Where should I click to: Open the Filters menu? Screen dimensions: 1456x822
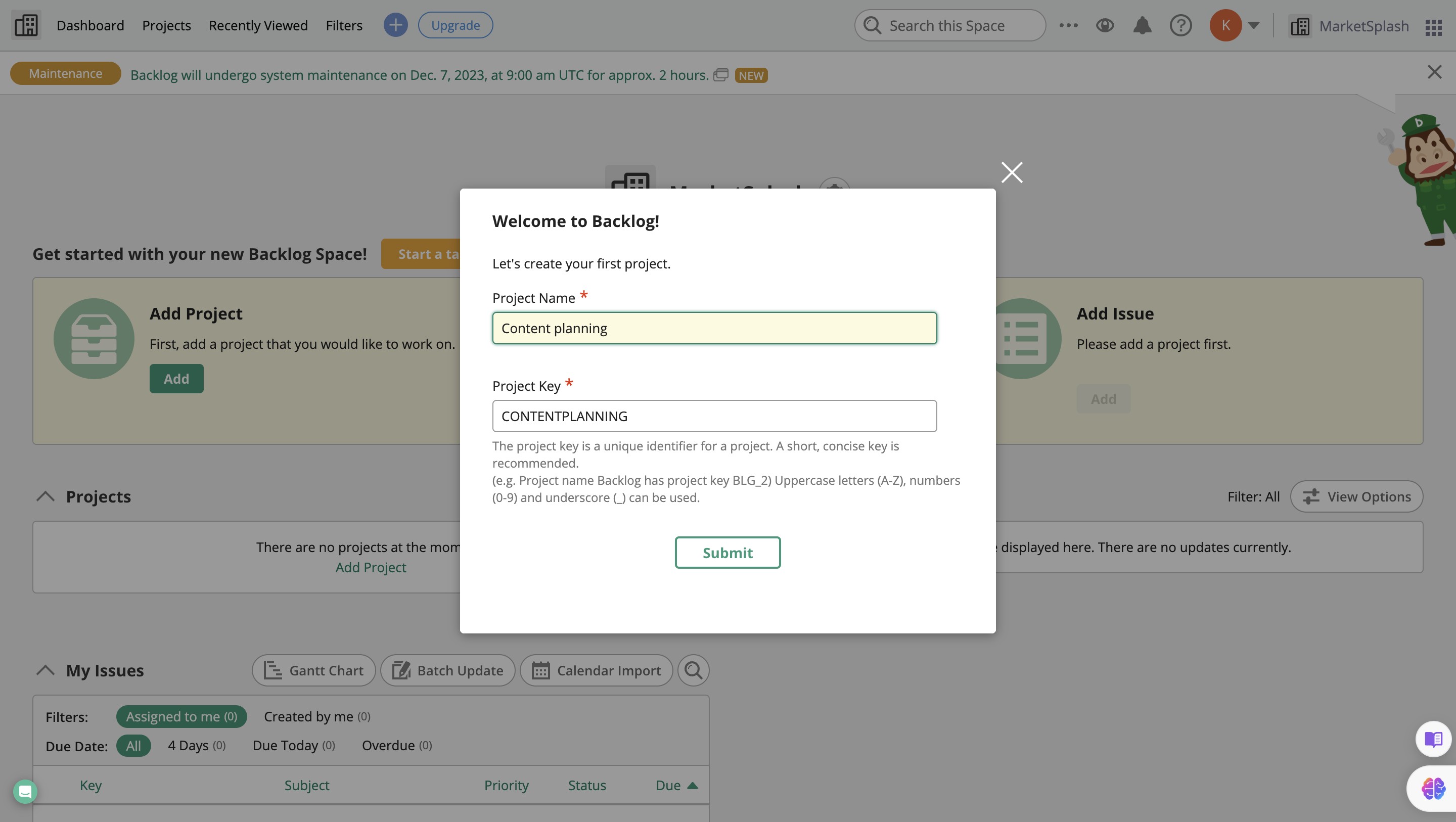pyautogui.click(x=344, y=25)
